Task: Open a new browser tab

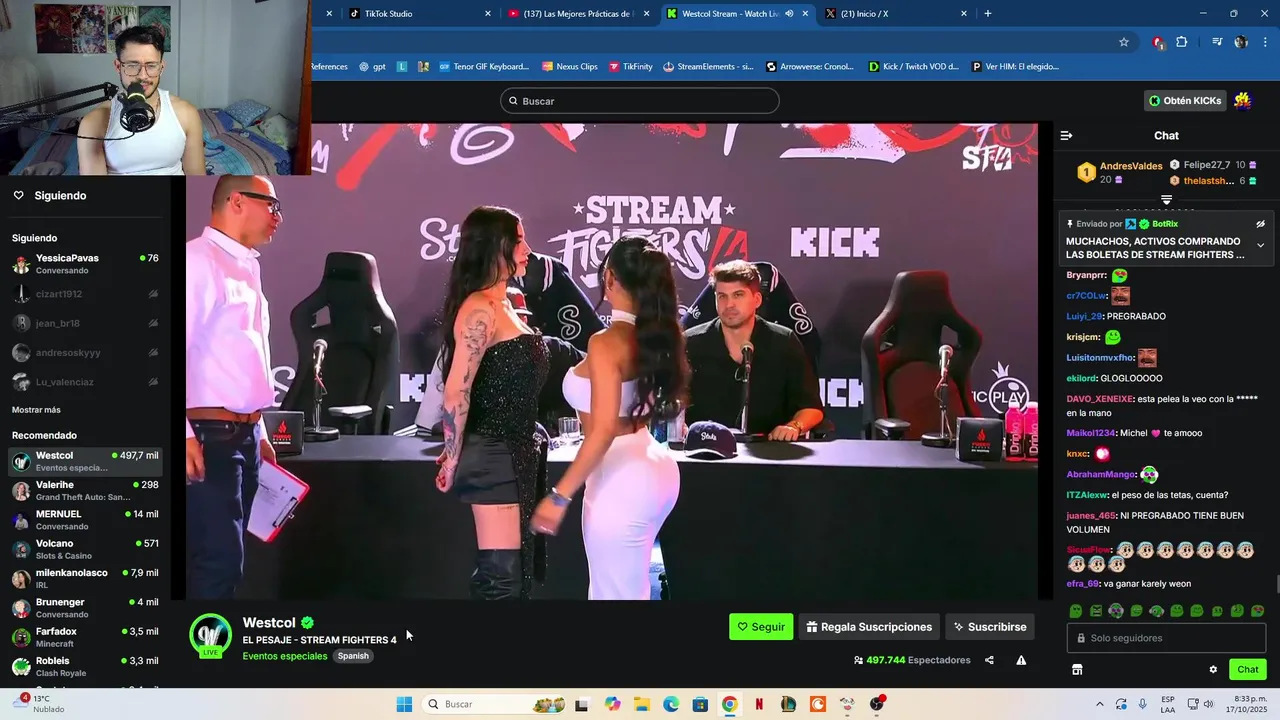Action: click(x=988, y=14)
